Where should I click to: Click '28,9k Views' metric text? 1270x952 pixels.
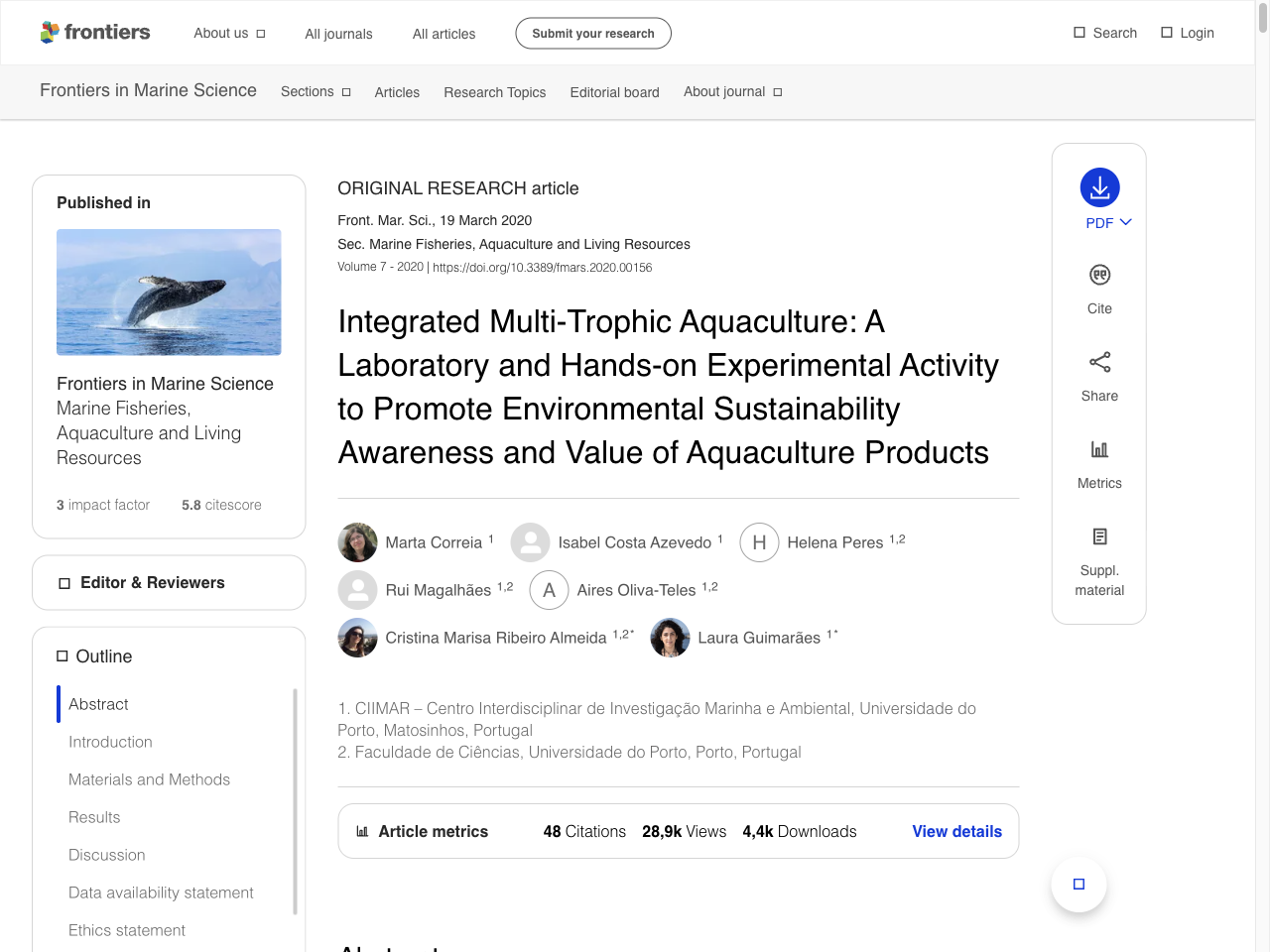pos(684,831)
